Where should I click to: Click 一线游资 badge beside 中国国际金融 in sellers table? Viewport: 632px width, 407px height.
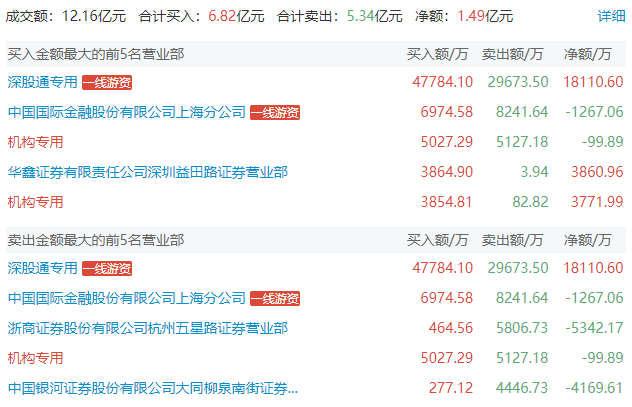click(275, 299)
